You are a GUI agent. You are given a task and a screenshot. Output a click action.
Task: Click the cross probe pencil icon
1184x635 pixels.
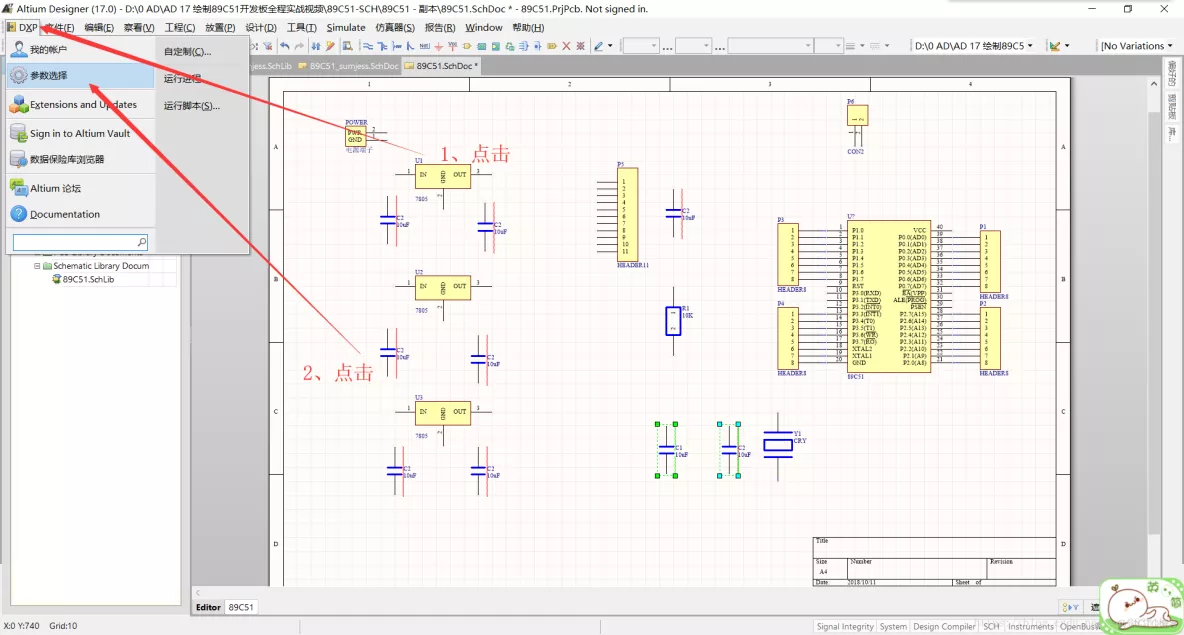click(x=330, y=46)
